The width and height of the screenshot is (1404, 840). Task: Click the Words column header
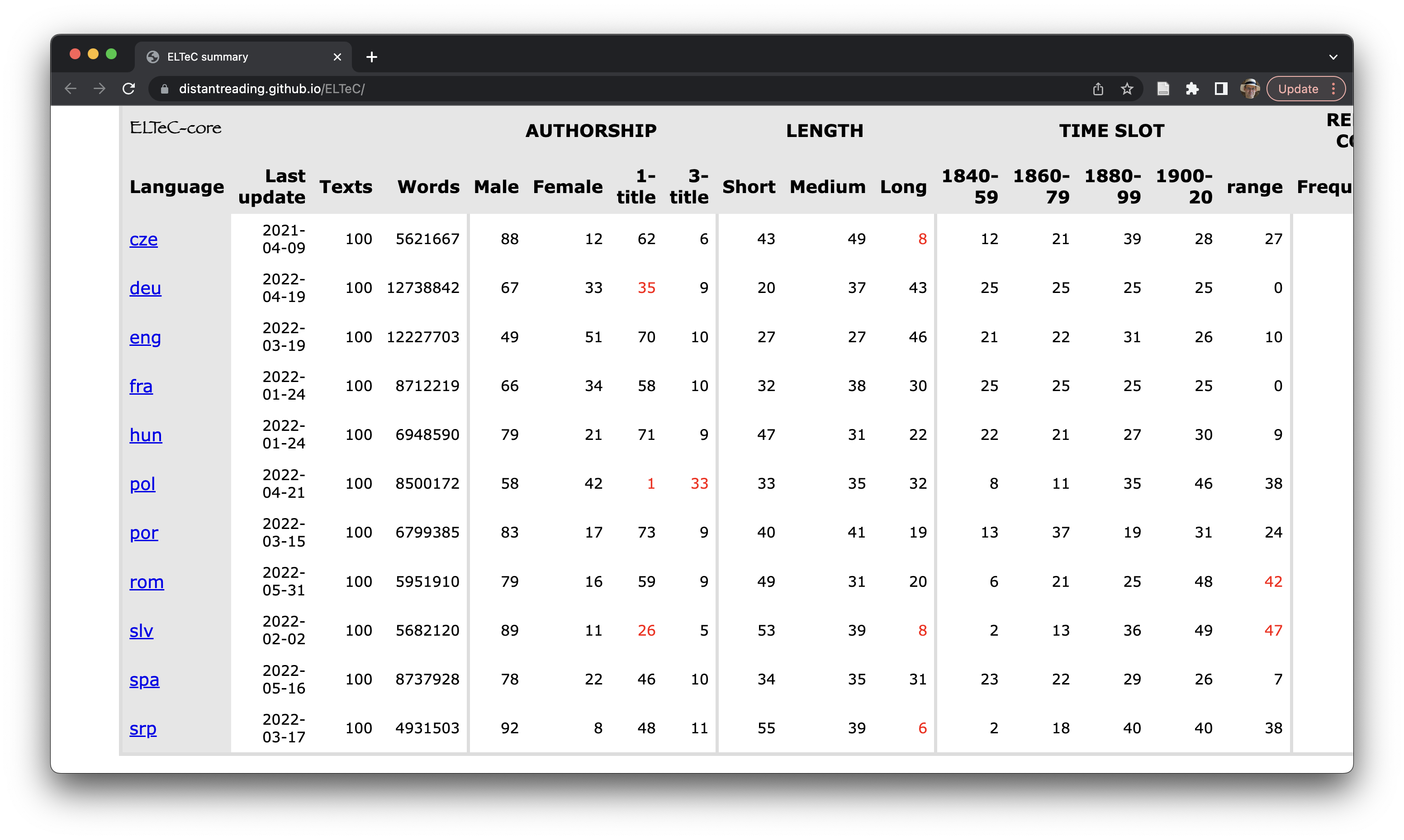click(x=428, y=187)
